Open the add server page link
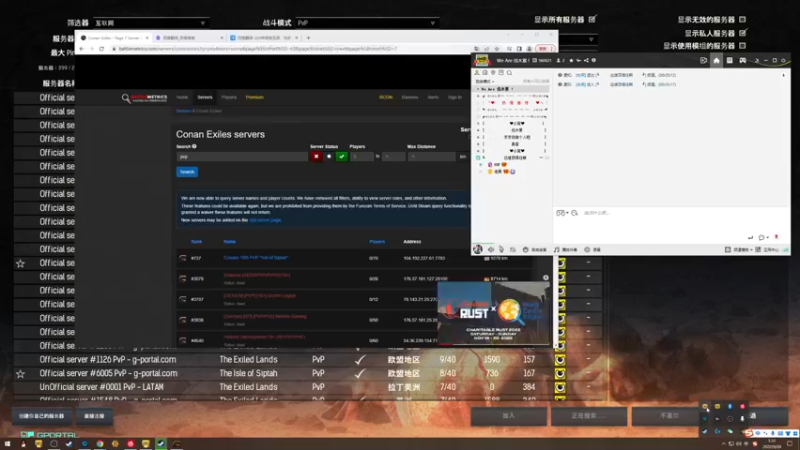 [265, 220]
